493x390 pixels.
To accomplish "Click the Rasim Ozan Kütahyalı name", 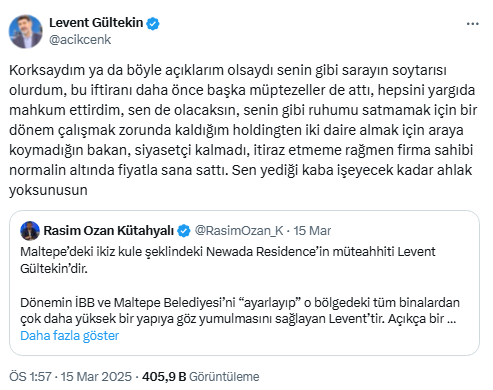I will 109,231.
